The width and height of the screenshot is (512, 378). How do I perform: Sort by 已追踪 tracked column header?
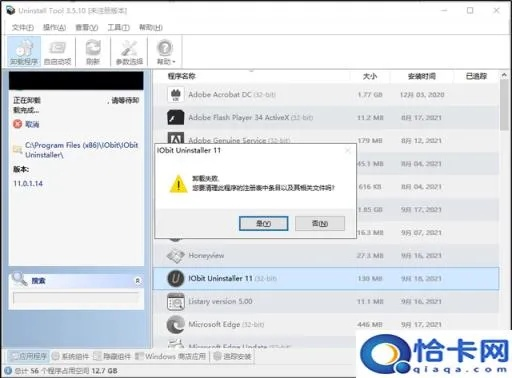click(476, 76)
